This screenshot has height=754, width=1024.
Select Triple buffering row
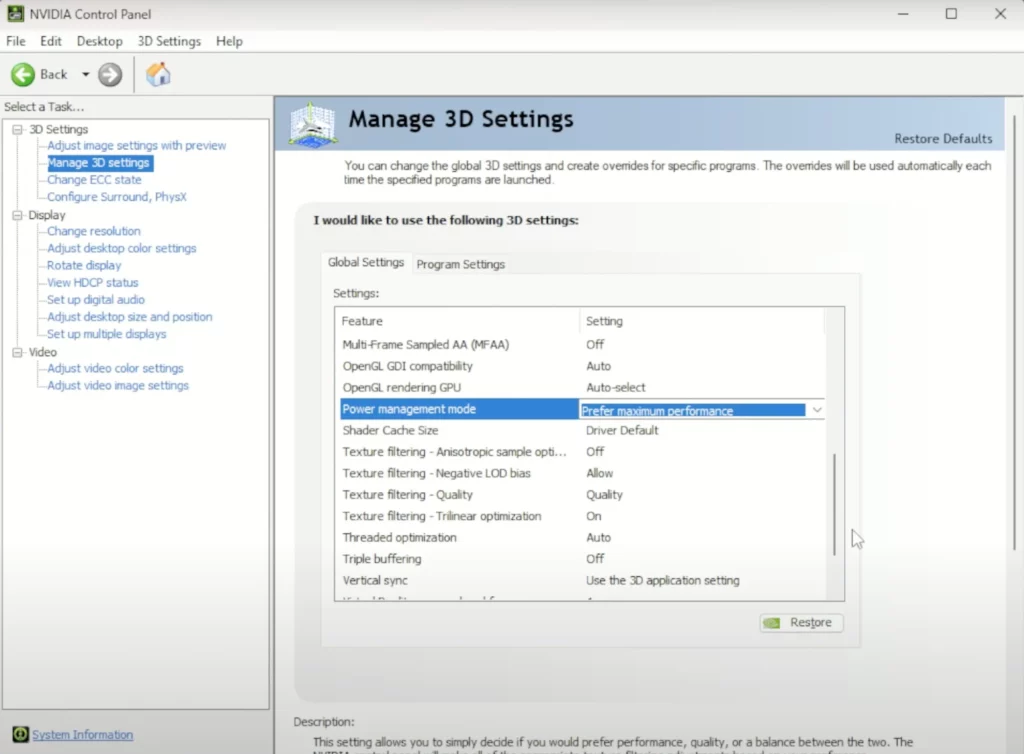pos(582,559)
